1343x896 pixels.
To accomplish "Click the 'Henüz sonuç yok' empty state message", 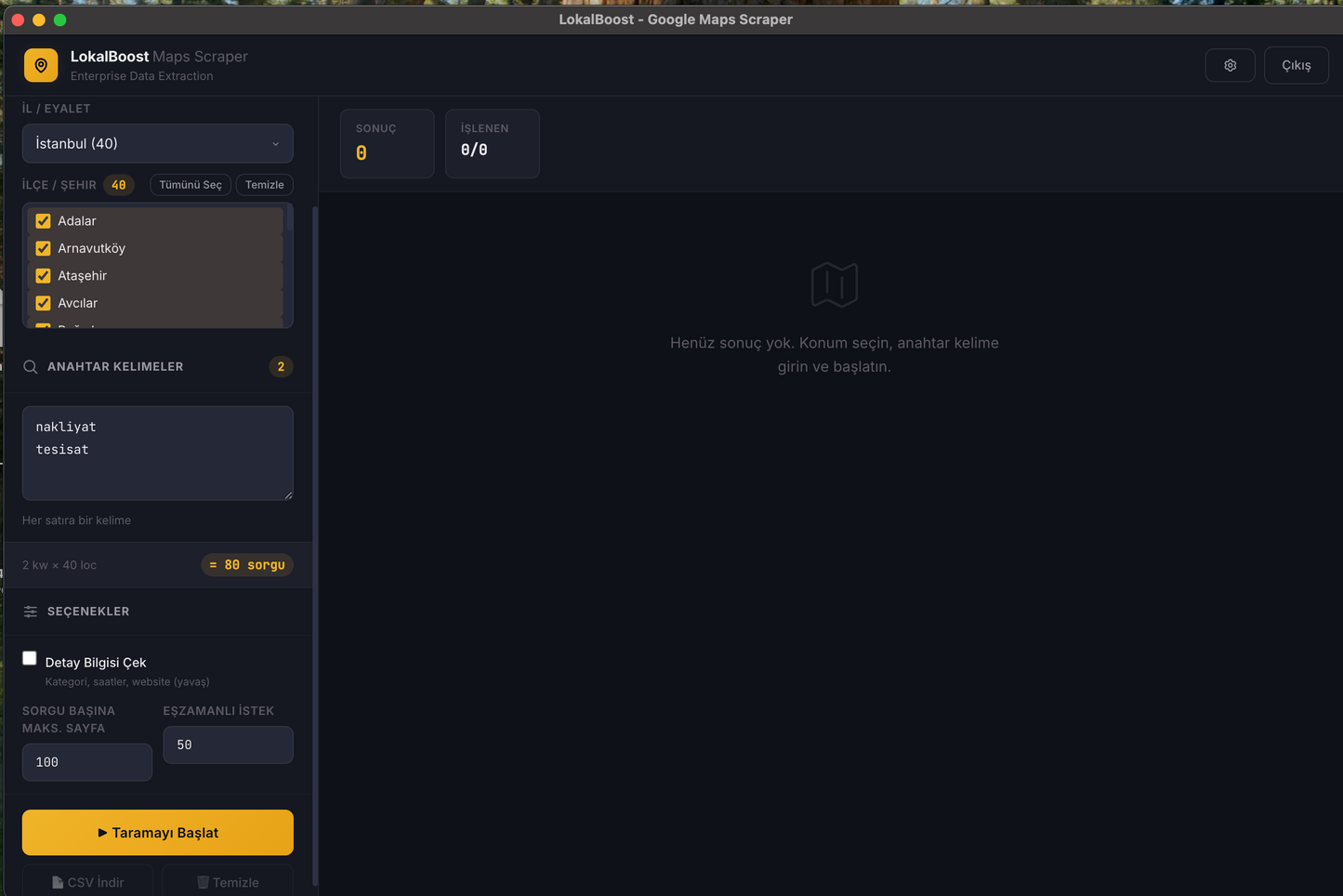I will [835, 355].
